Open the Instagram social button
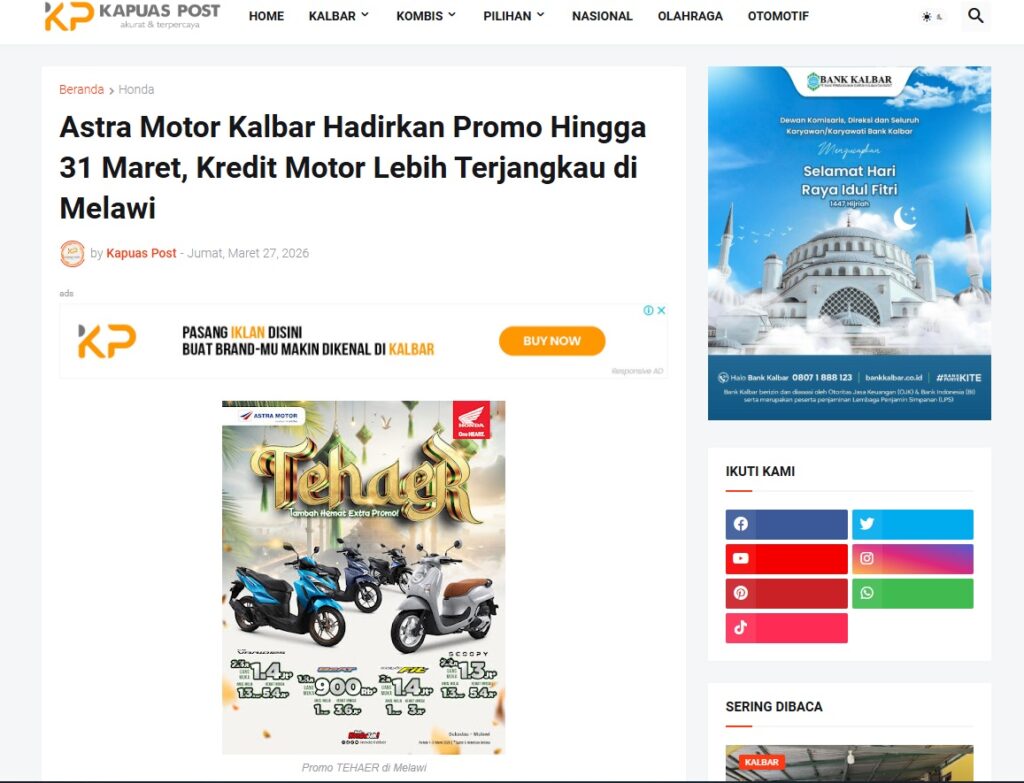 pyautogui.click(x=912, y=559)
